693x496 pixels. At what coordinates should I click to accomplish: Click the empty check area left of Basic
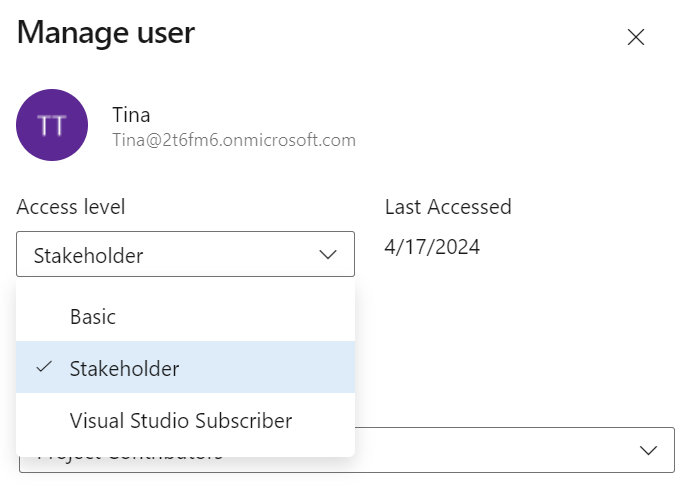[43, 316]
